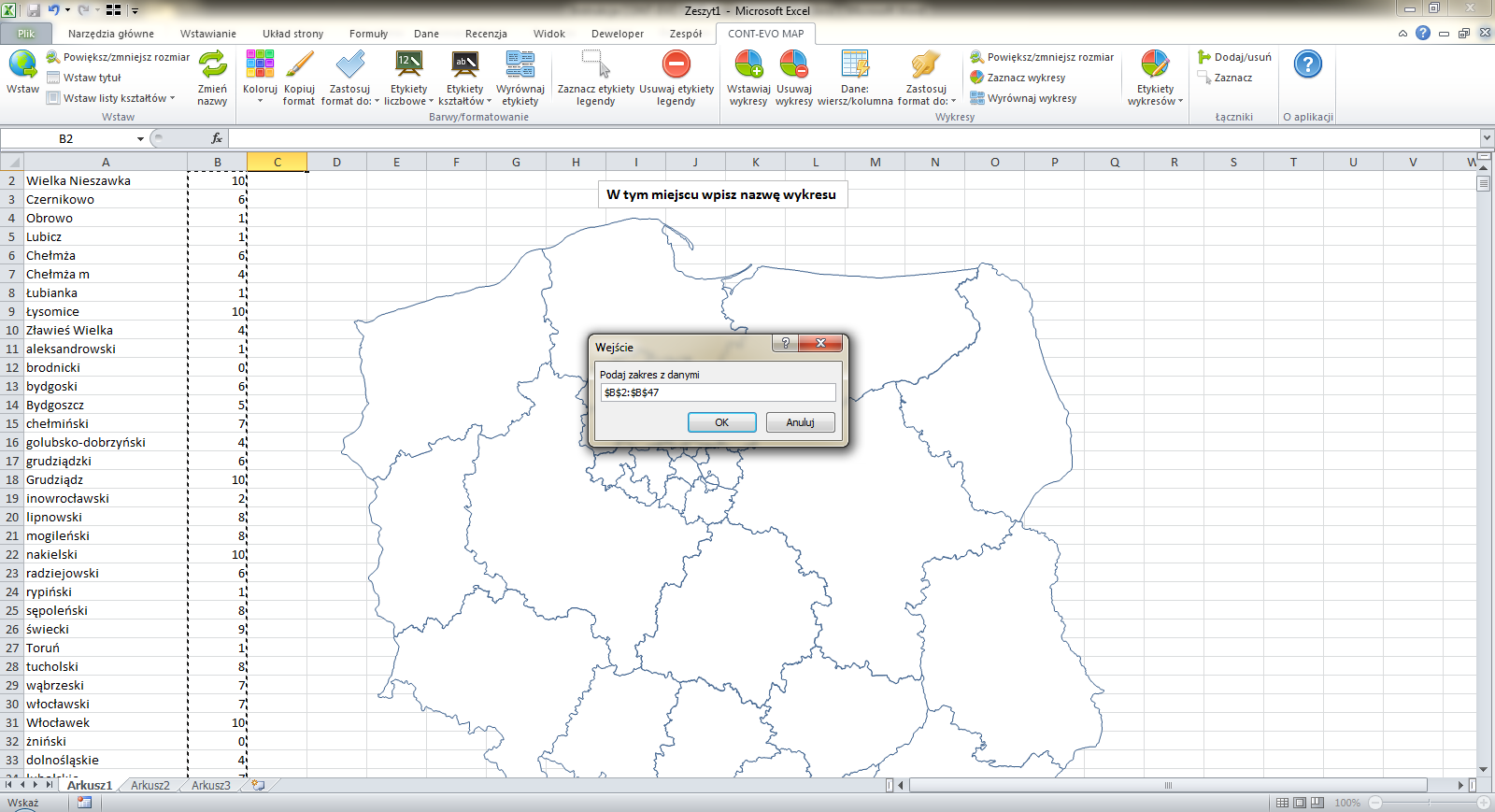Select sheet tab Arkusz2
Screen dimensions: 1495x812
click(x=150, y=785)
